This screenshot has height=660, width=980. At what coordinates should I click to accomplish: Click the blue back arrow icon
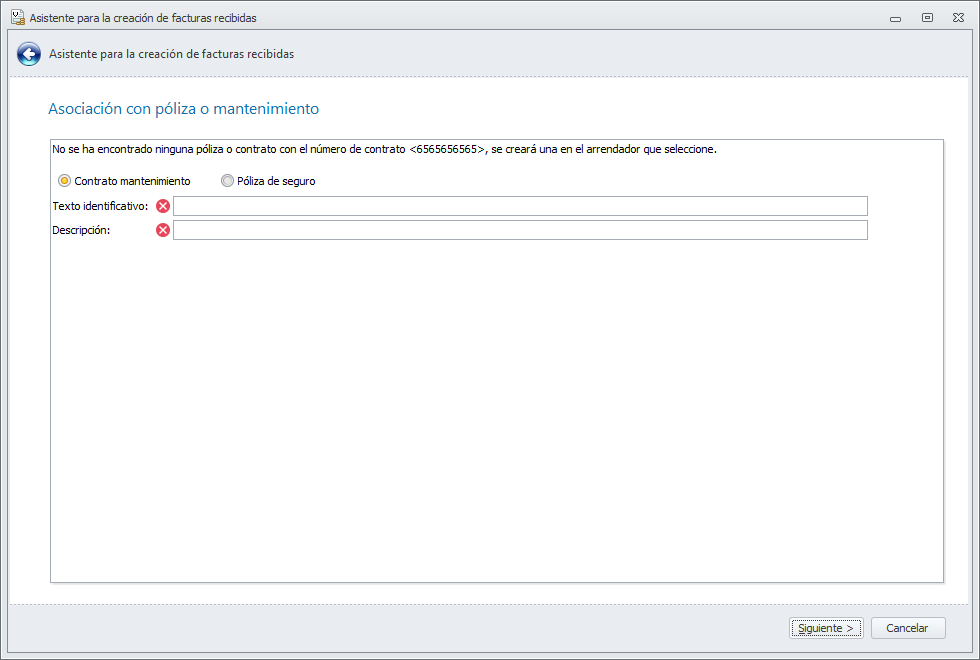(29, 54)
